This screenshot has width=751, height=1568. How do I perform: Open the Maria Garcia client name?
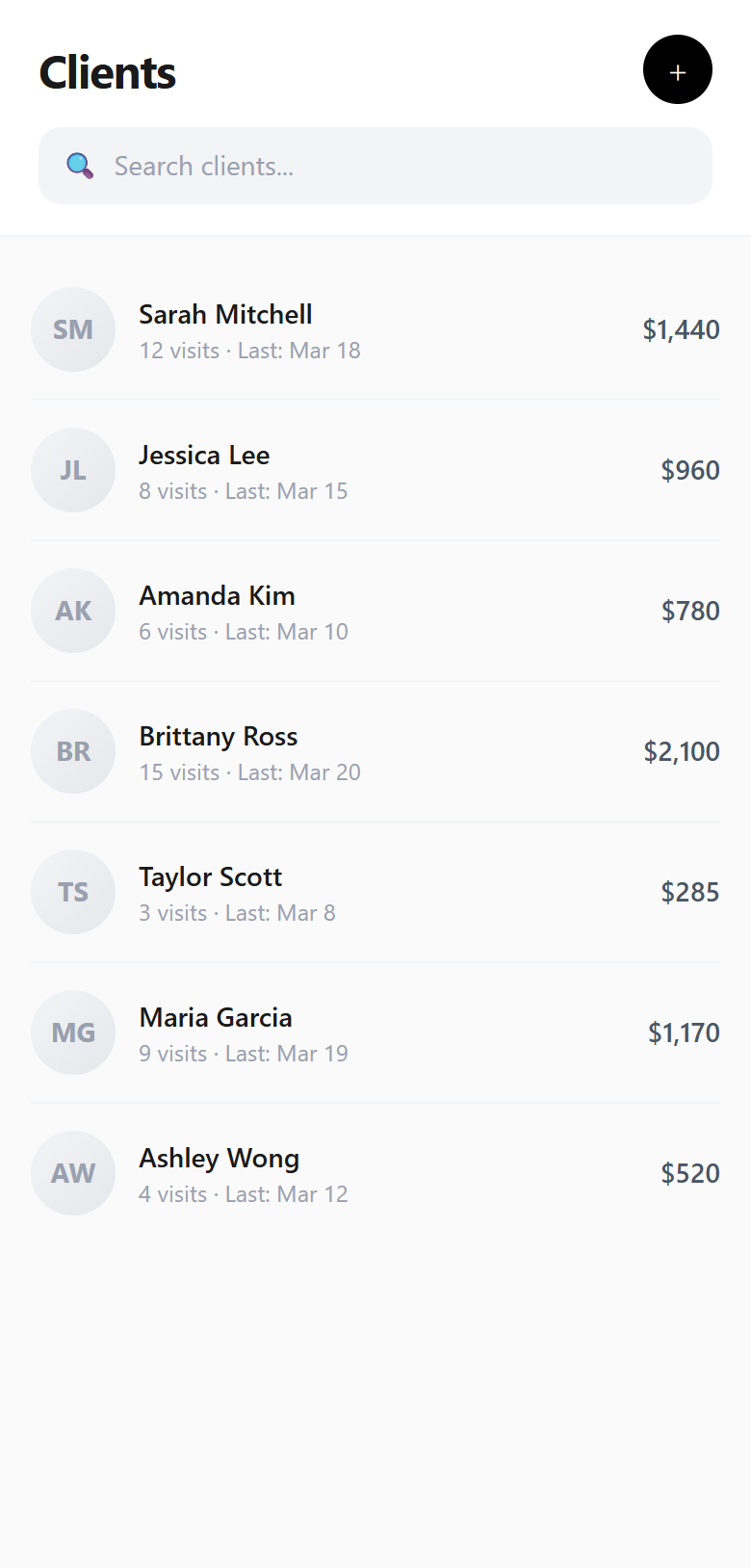[x=216, y=1018]
